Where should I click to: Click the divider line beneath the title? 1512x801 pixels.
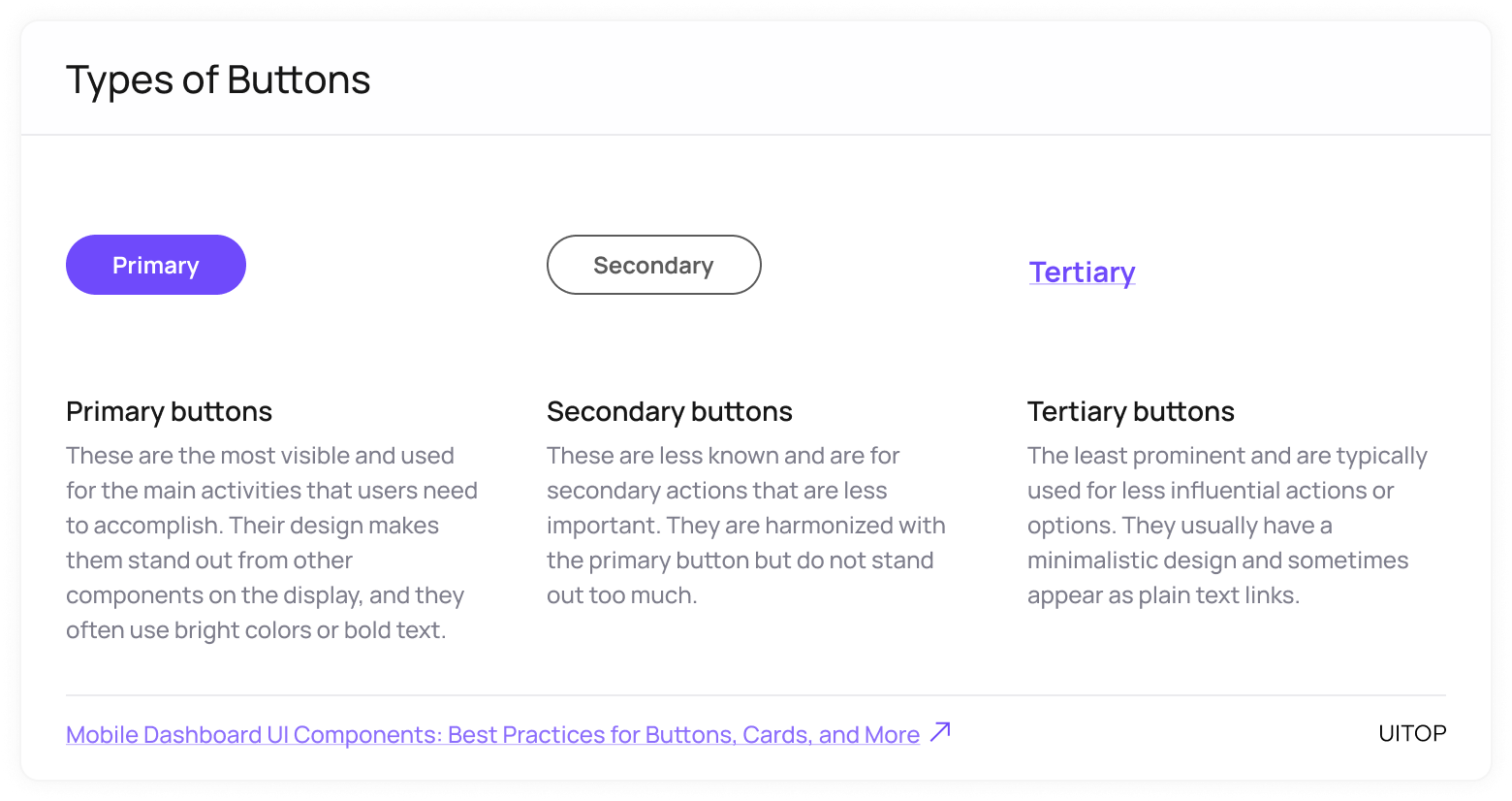(756, 135)
